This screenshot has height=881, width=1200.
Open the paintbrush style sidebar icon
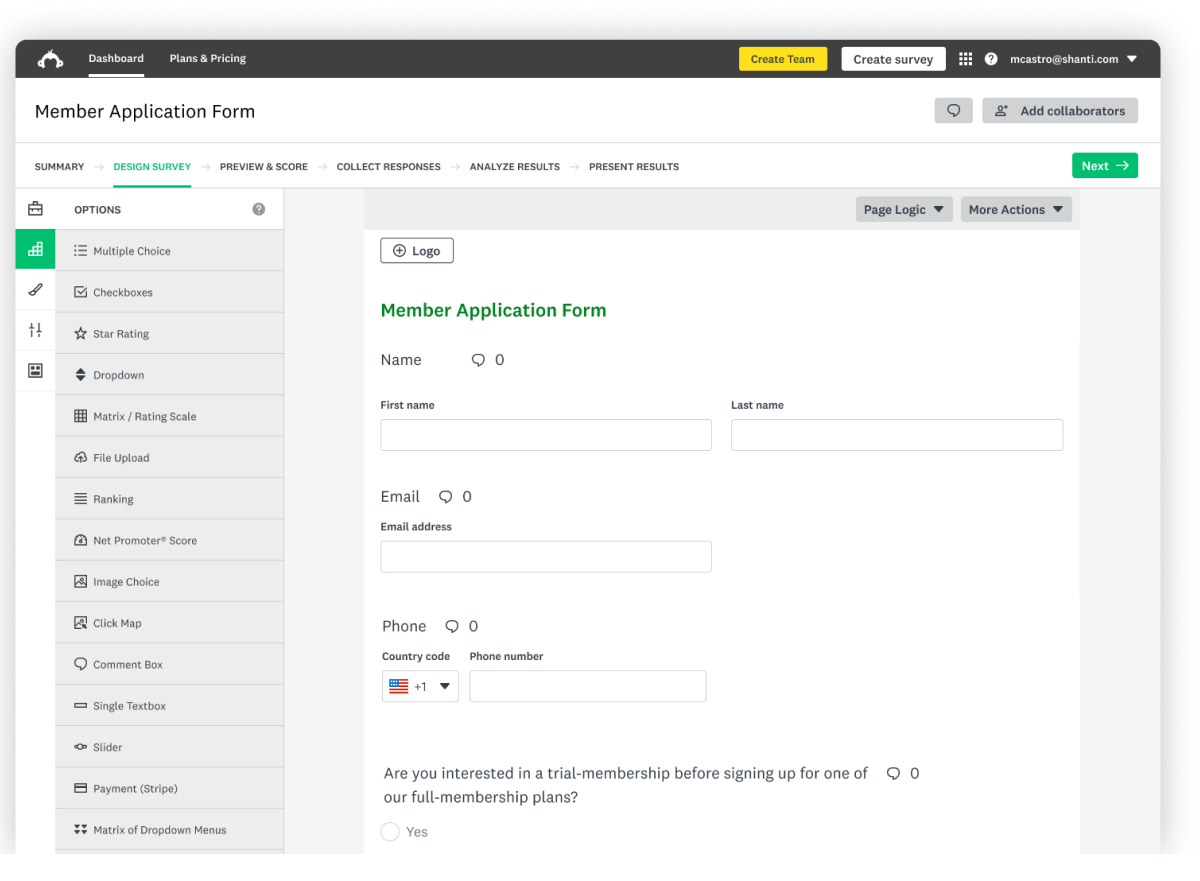tap(36, 290)
